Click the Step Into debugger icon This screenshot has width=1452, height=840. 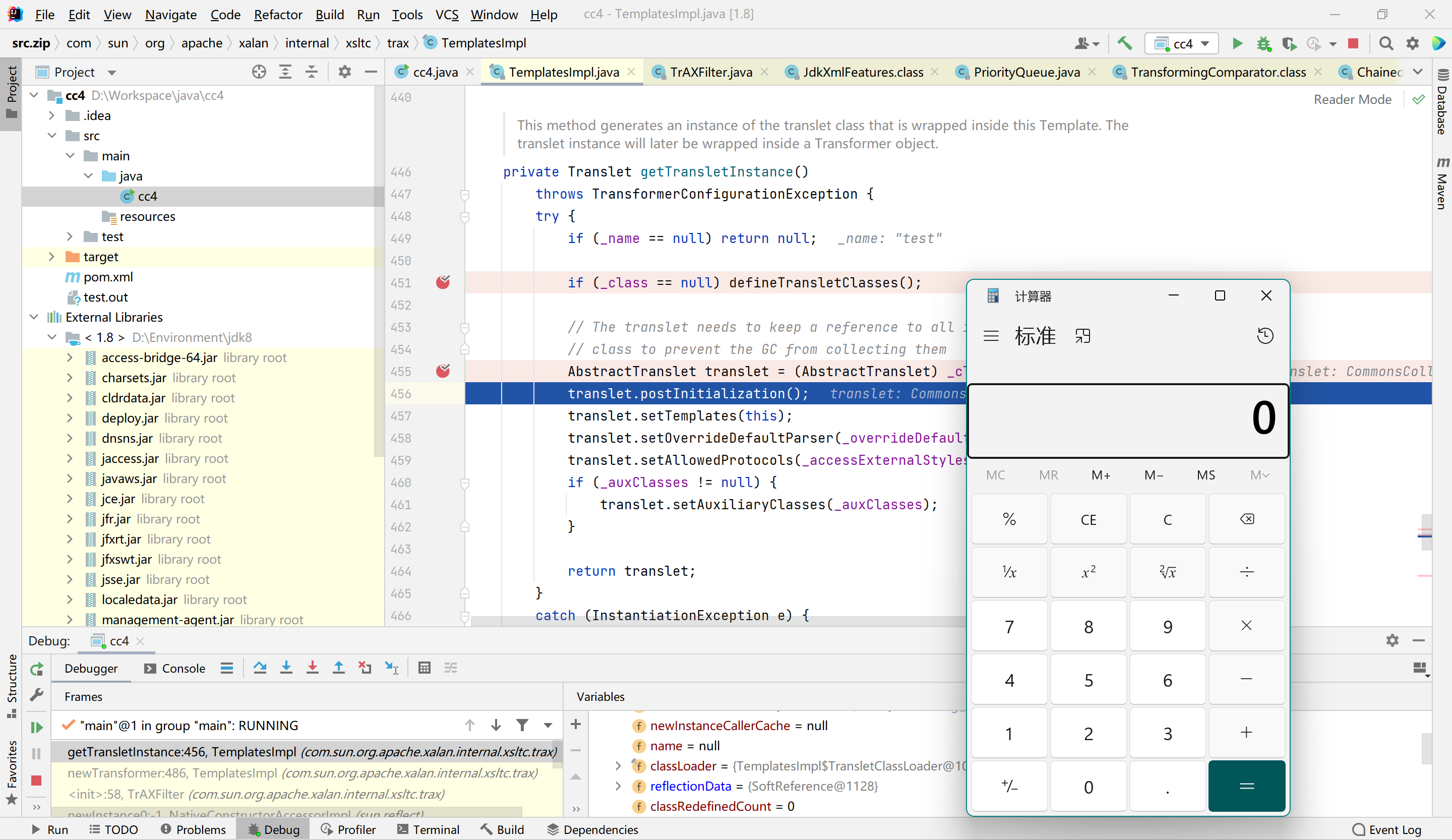click(286, 668)
